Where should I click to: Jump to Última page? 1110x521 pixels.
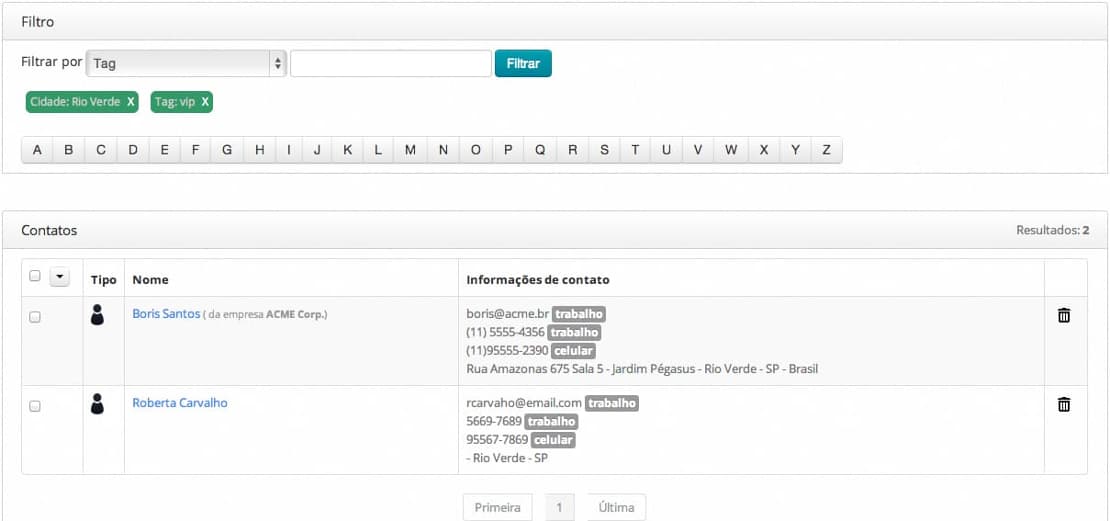pyautogui.click(x=616, y=507)
